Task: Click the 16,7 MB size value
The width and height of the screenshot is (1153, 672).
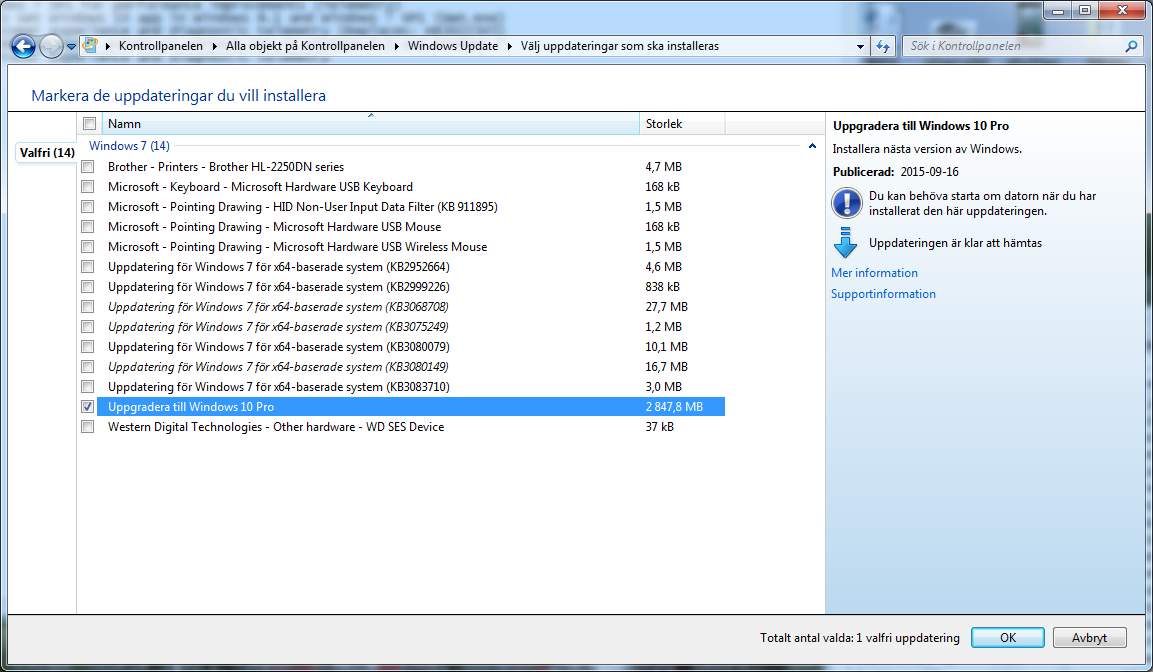Action: tap(667, 367)
